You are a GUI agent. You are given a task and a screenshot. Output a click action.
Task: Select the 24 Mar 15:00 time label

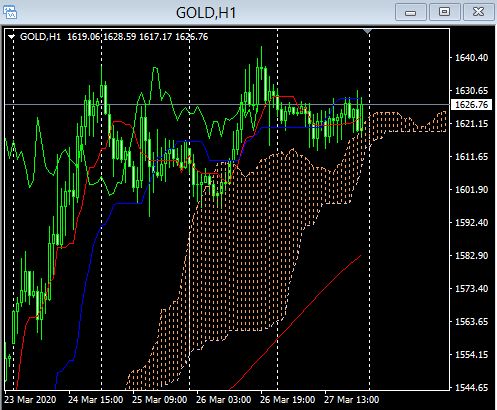point(95,399)
